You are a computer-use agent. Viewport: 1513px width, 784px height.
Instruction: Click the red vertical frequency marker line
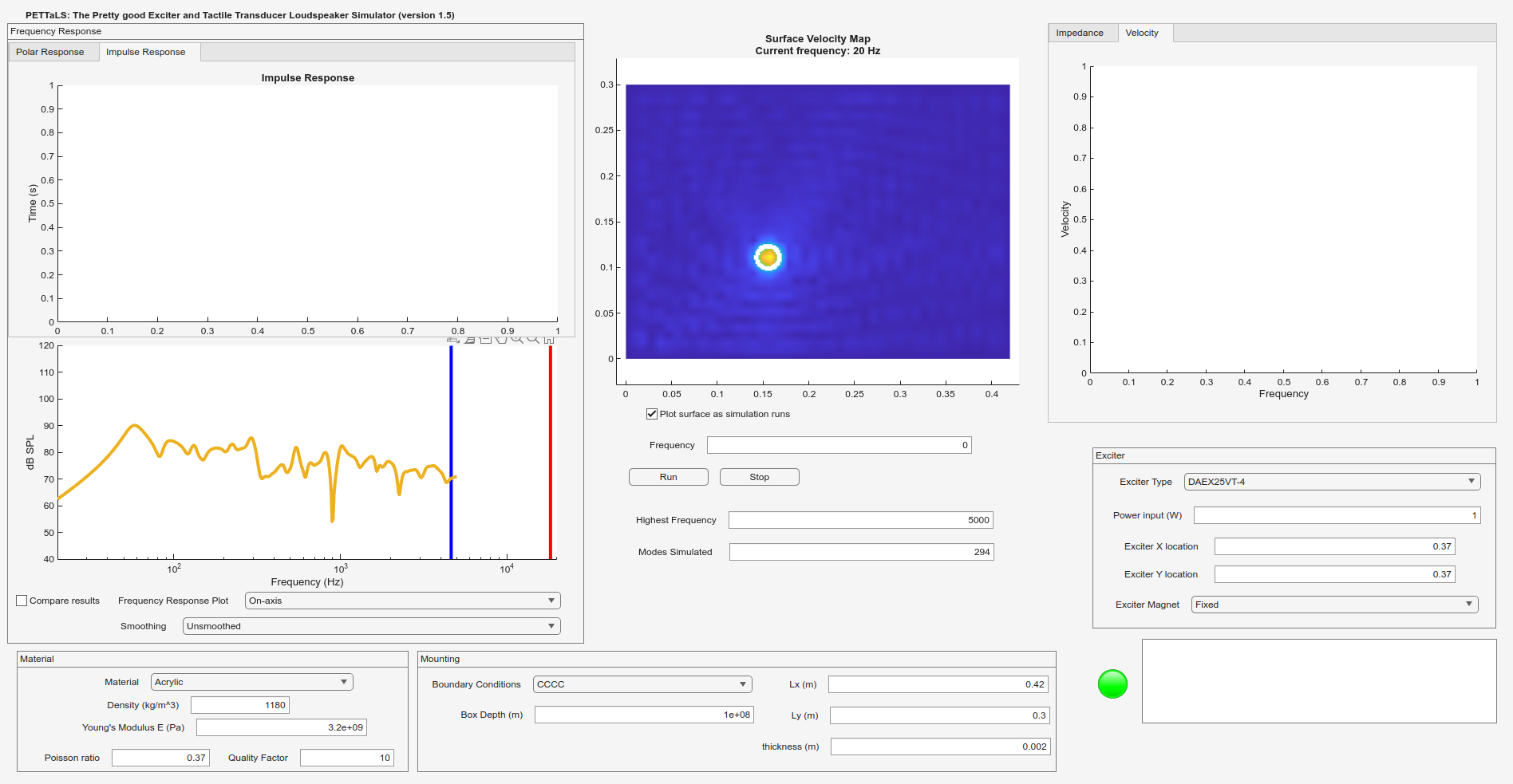click(550, 452)
